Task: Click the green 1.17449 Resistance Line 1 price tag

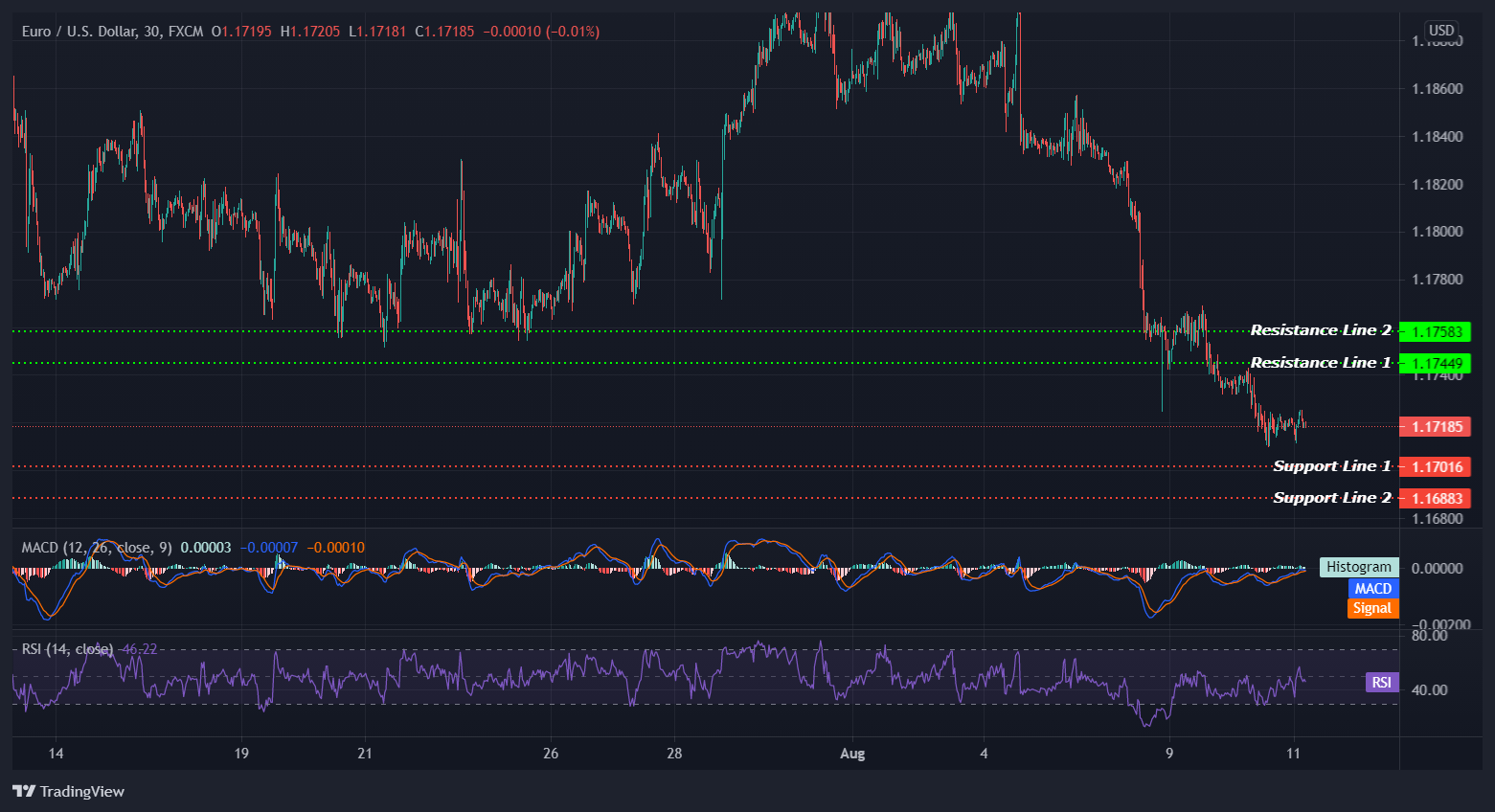Action: point(1437,363)
